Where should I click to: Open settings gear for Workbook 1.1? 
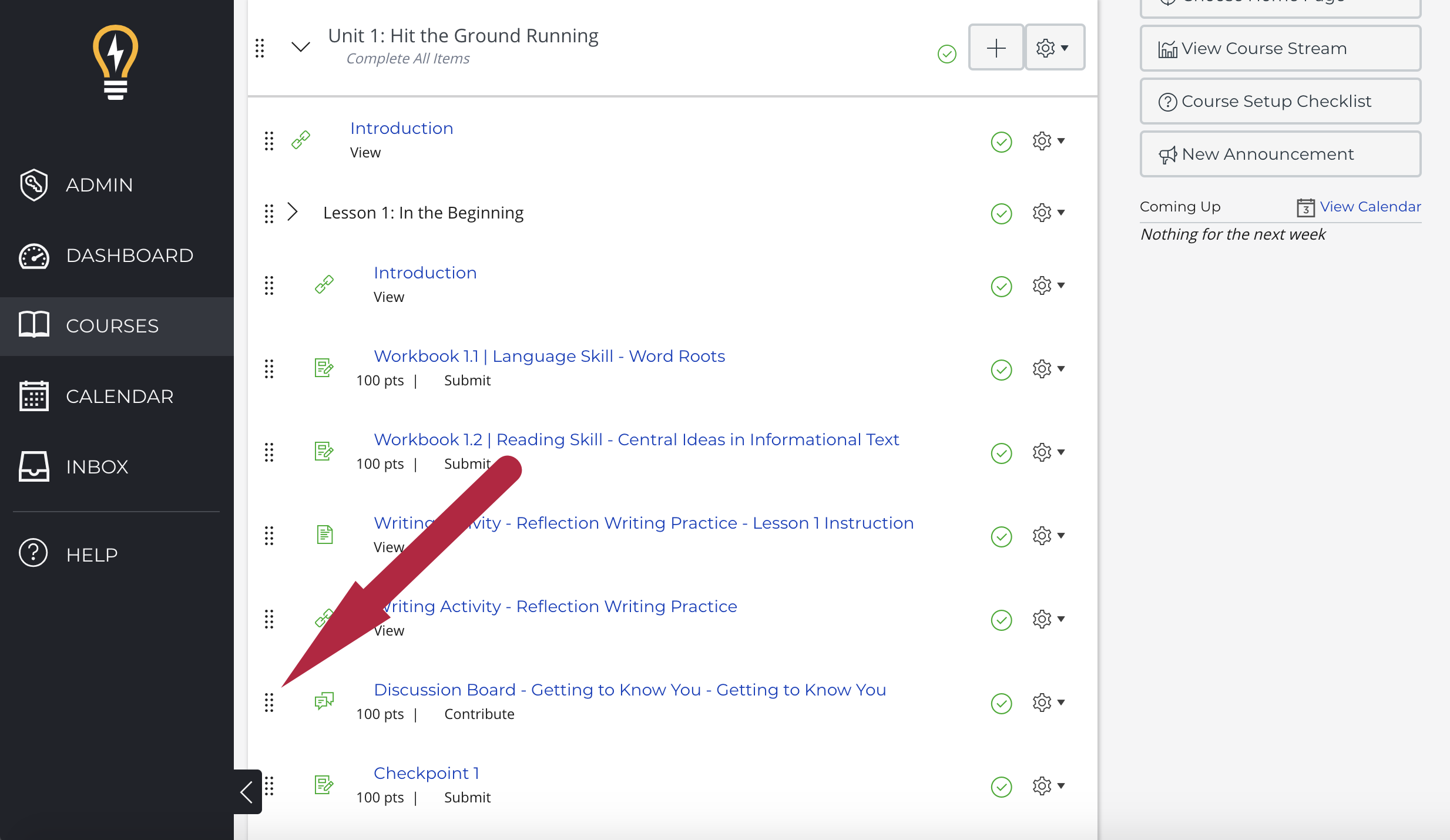click(x=1049, y=369)
